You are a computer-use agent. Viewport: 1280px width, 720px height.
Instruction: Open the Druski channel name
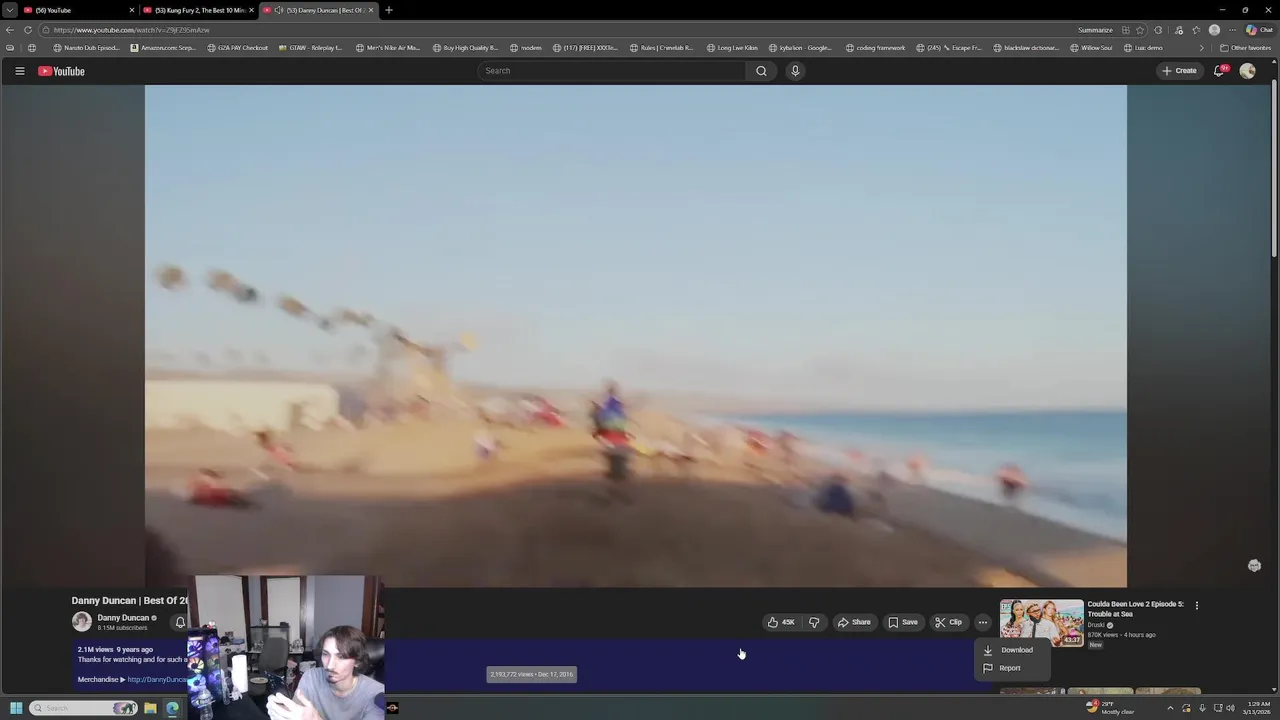pyautogui.click(x=1097, y=625)
